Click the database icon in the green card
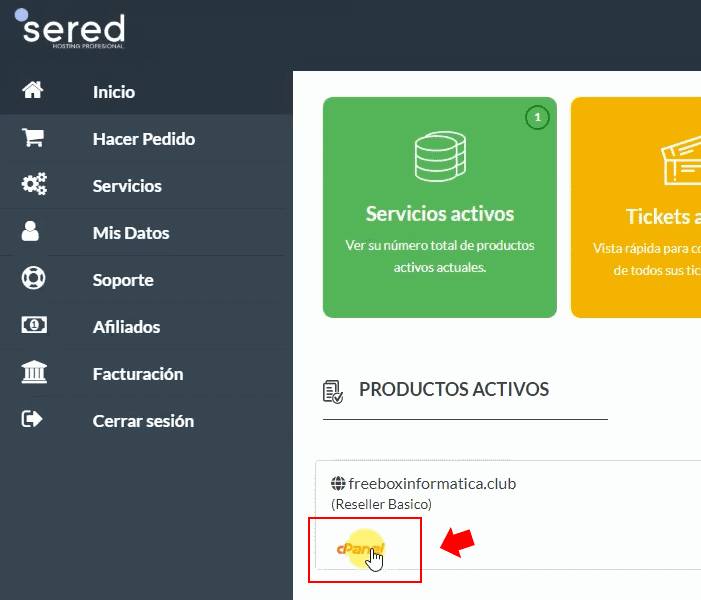 [x=440, y=157]
